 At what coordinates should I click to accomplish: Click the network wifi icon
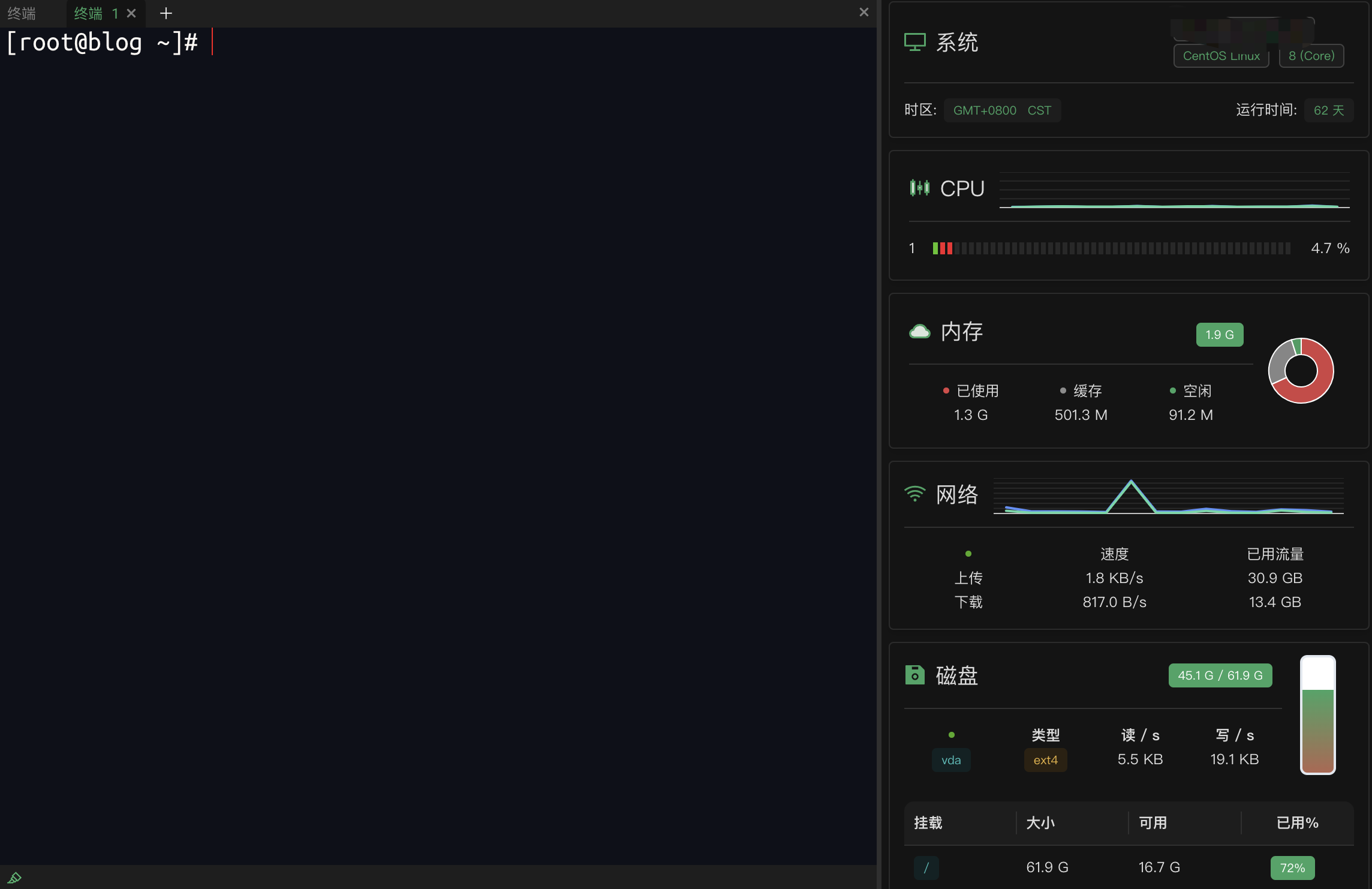click(x=914, y=494)
